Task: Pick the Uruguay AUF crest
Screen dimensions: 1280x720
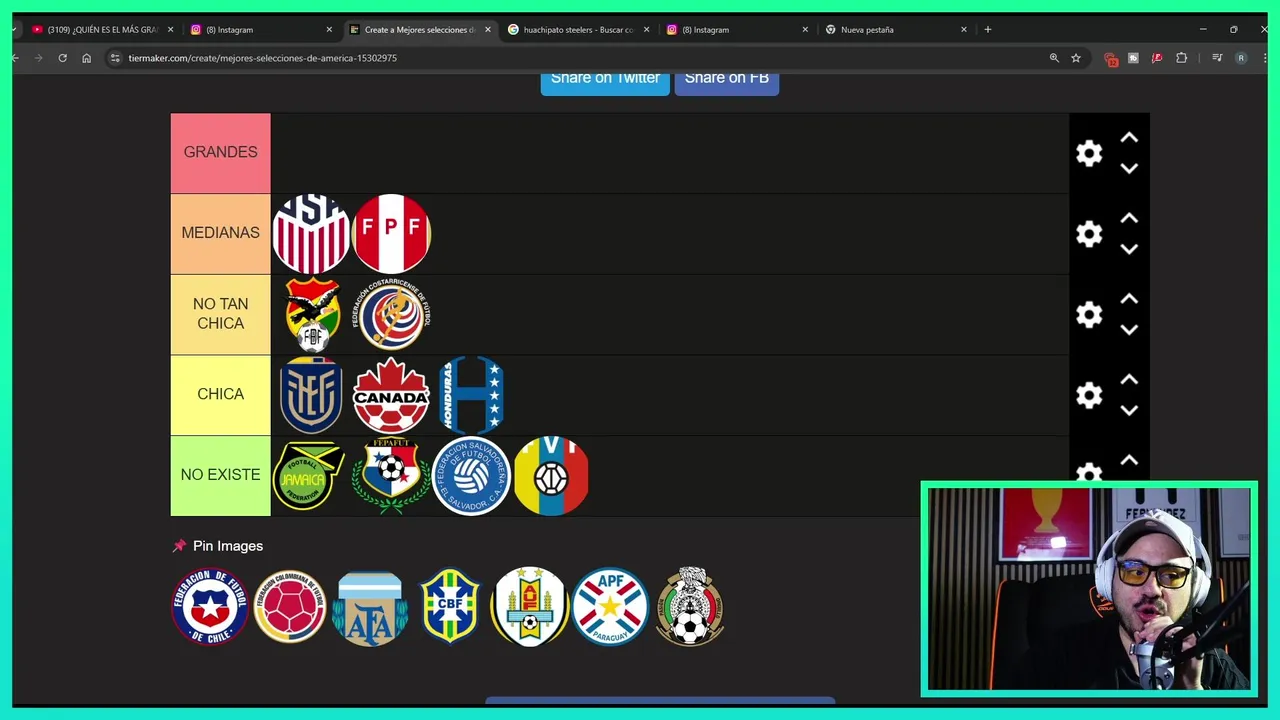Action: coord(530,606)
